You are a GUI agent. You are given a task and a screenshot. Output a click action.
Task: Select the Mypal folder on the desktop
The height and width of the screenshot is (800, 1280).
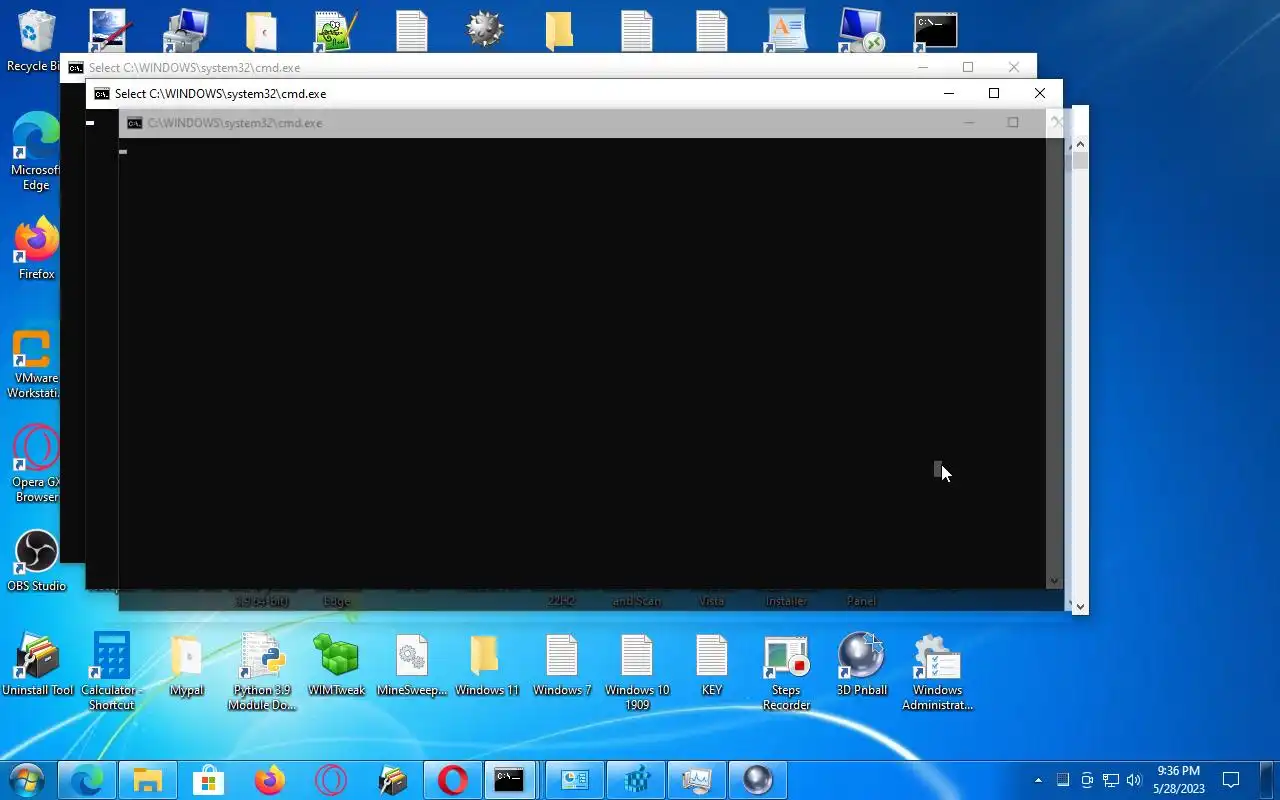186,664
